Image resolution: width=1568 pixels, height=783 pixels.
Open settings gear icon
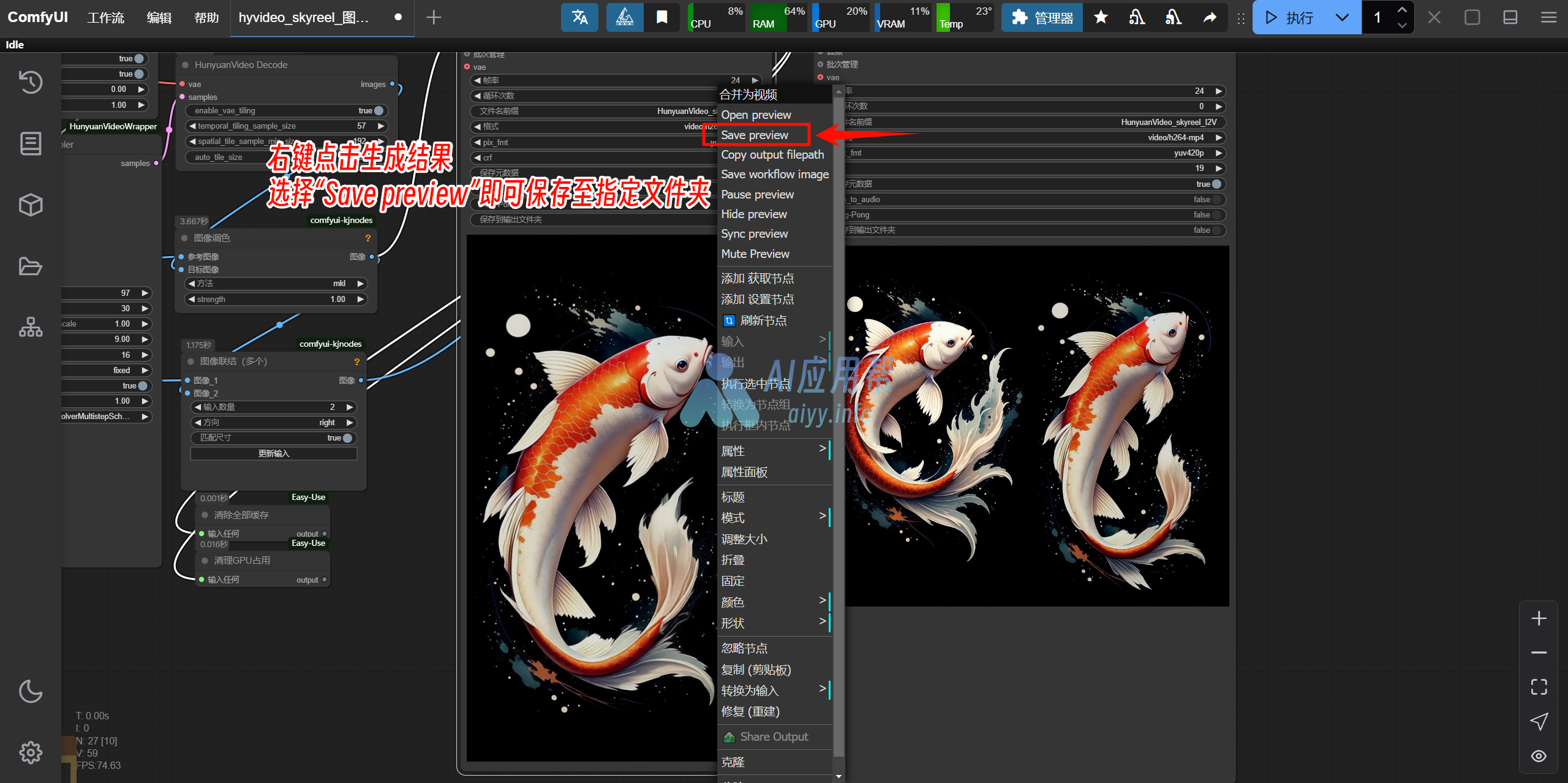(x=31, y=752)
